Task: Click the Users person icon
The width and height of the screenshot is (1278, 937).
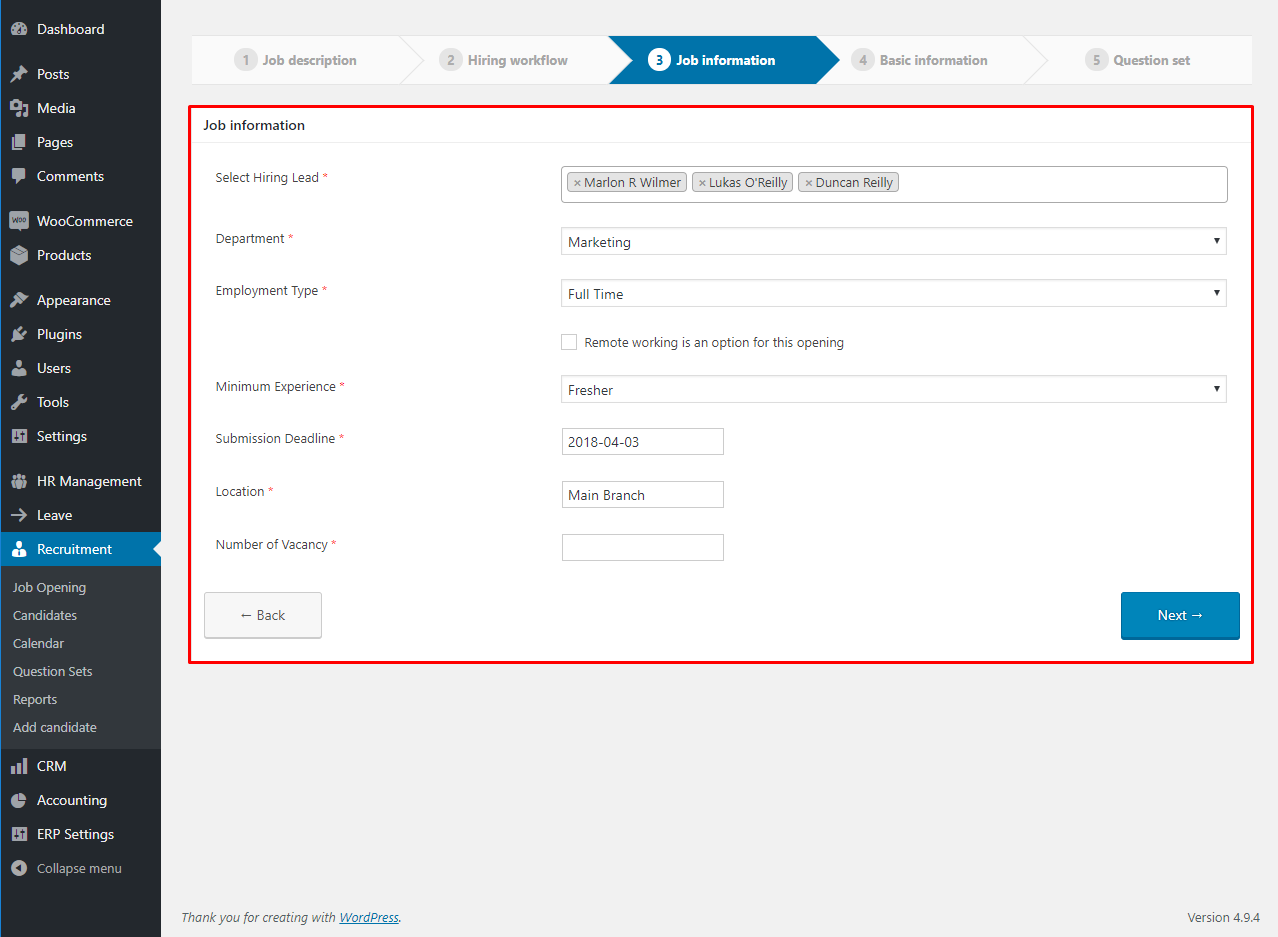Action: click(x=19, y=368)
